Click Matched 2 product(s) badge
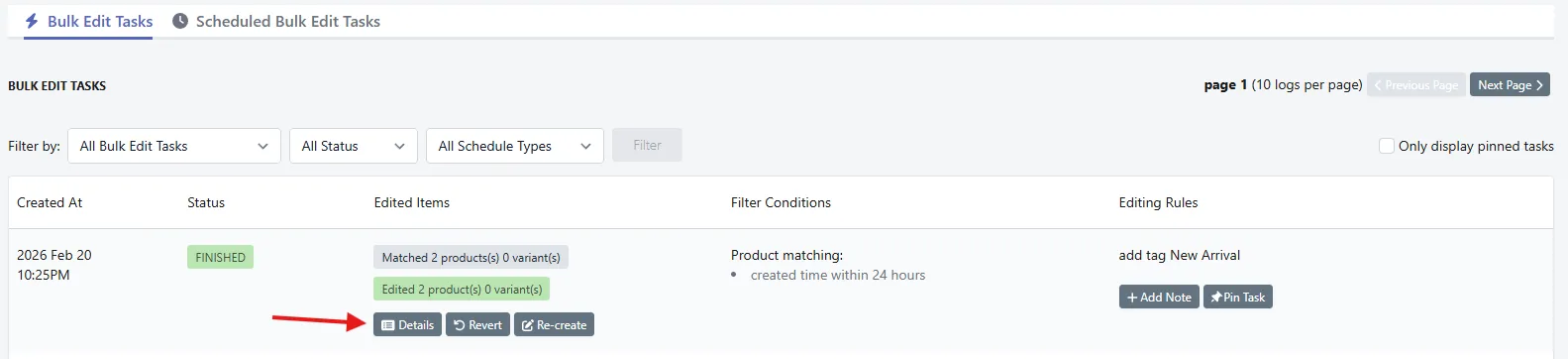The image size is (1568, 359). tap(470, 257)
